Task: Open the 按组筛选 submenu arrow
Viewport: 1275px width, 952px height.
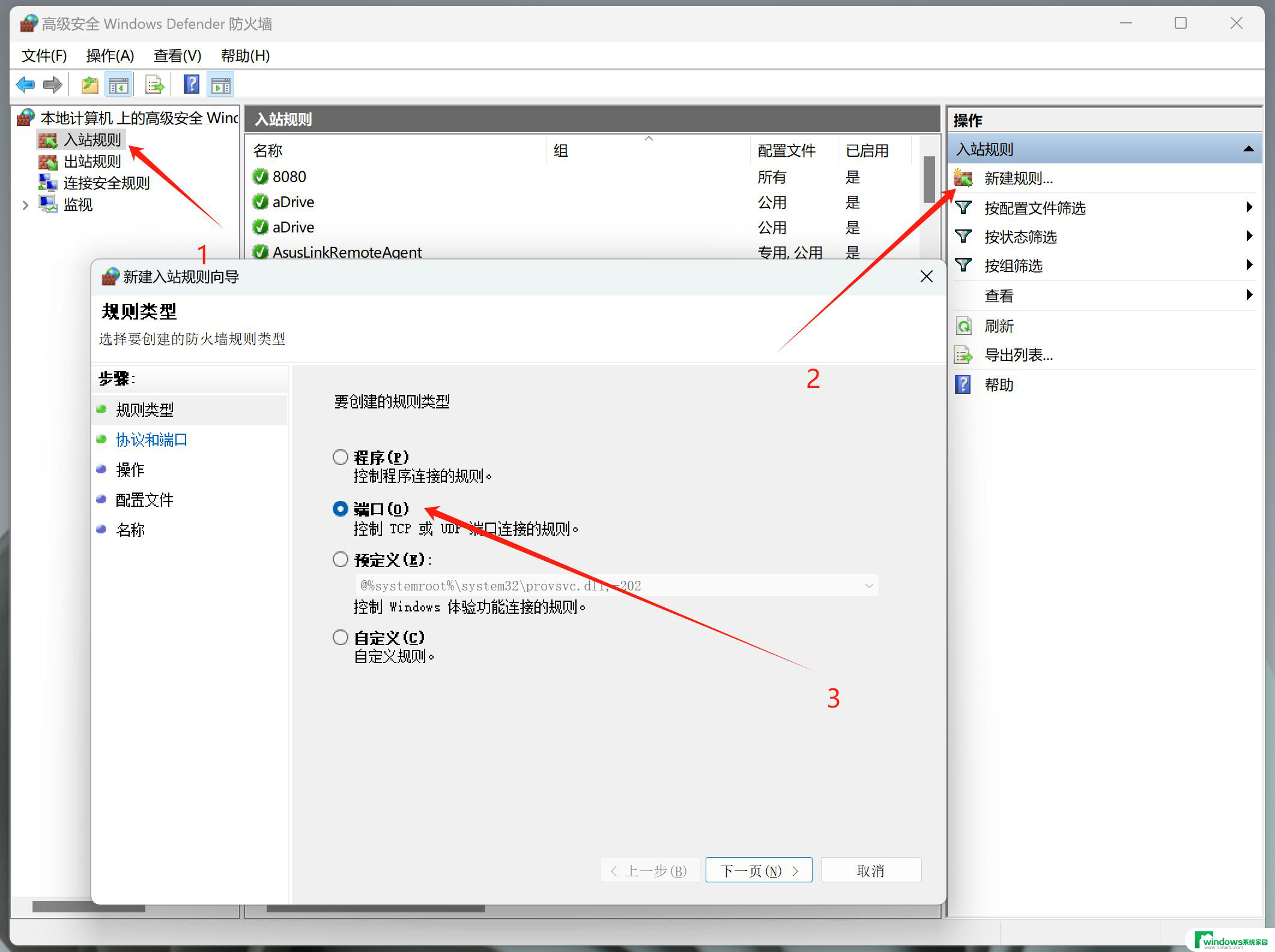Action: tap(1249, 264)
